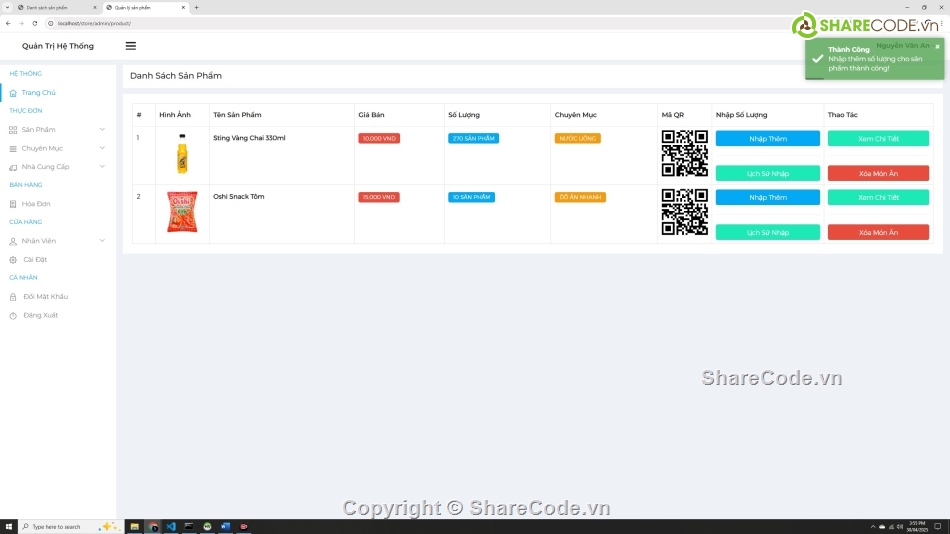Click Giá Bán column header

(x=371, y=115)
